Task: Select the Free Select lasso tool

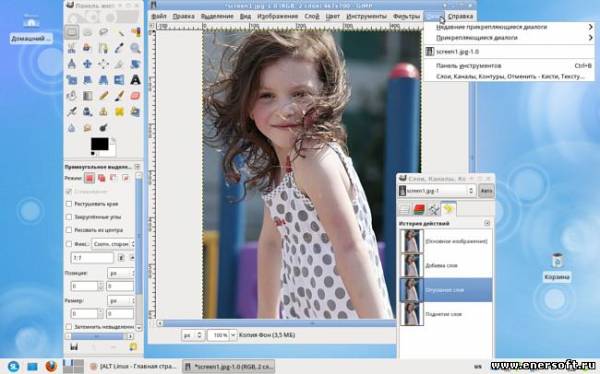Action: [x=103, y=32]
